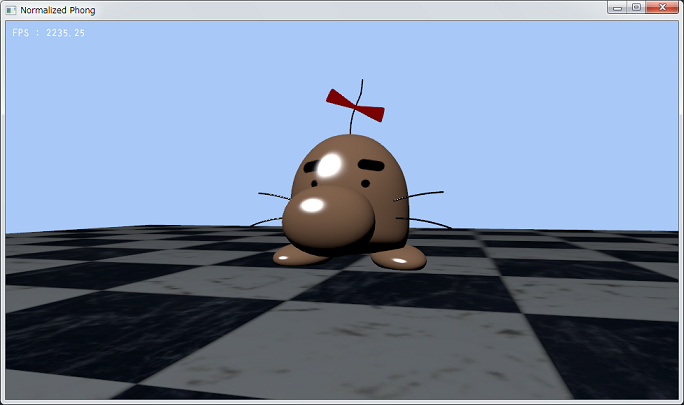Maximize the Normalized Phong window
Viewport: 684px width, 405px height.
pos(635,7)
